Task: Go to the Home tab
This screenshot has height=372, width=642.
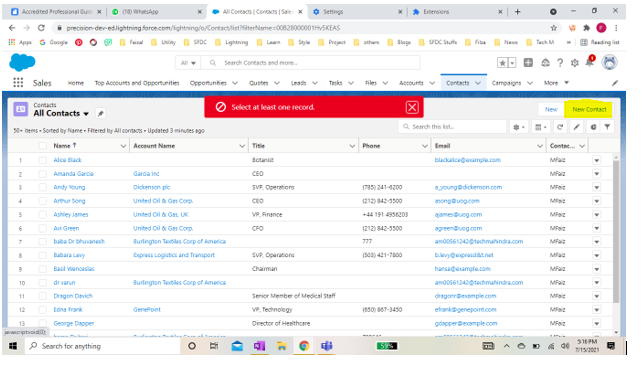Action: (x=76, y=83)
